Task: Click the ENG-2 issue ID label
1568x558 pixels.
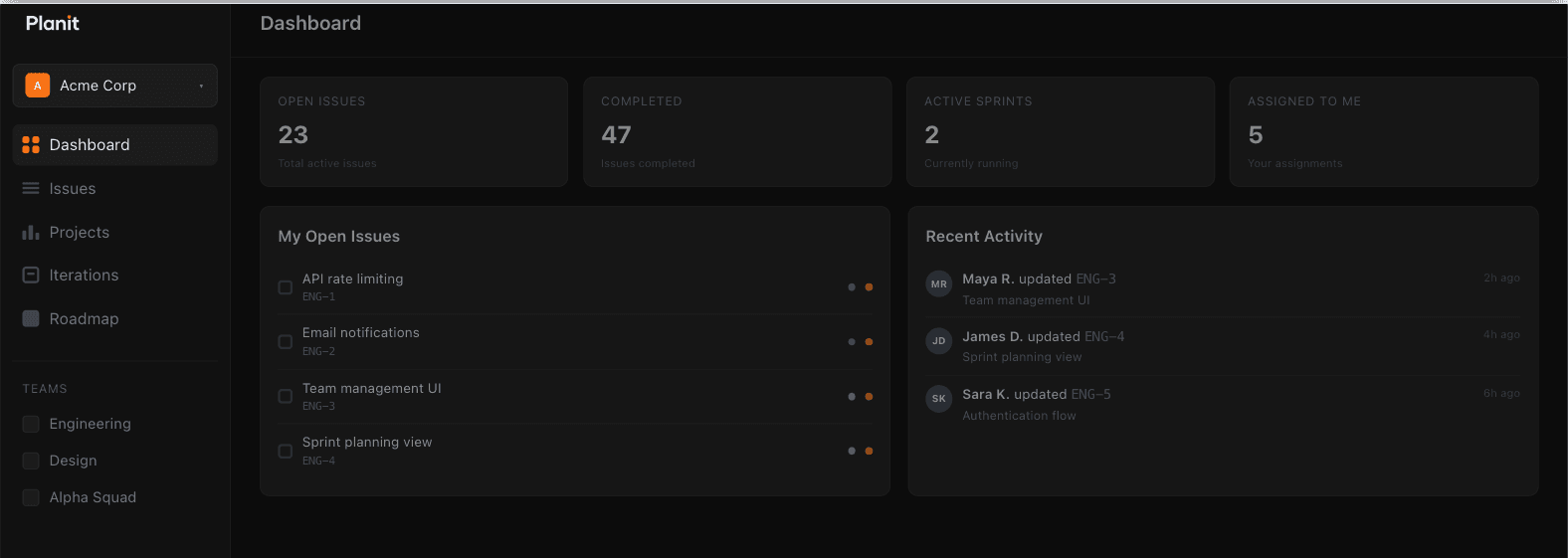Action: coord(318,352)
